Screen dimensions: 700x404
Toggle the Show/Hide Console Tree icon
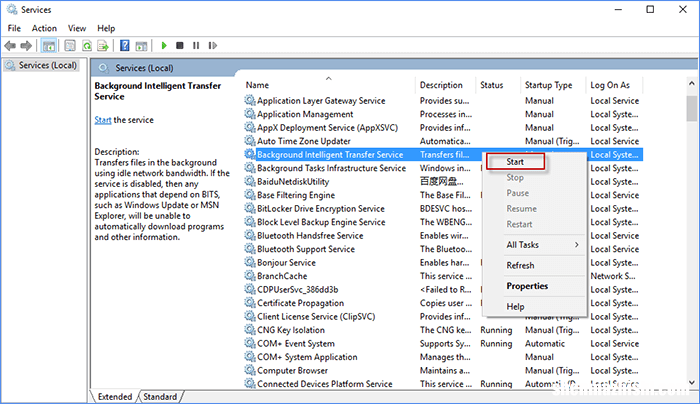click(x=49, y=46)
